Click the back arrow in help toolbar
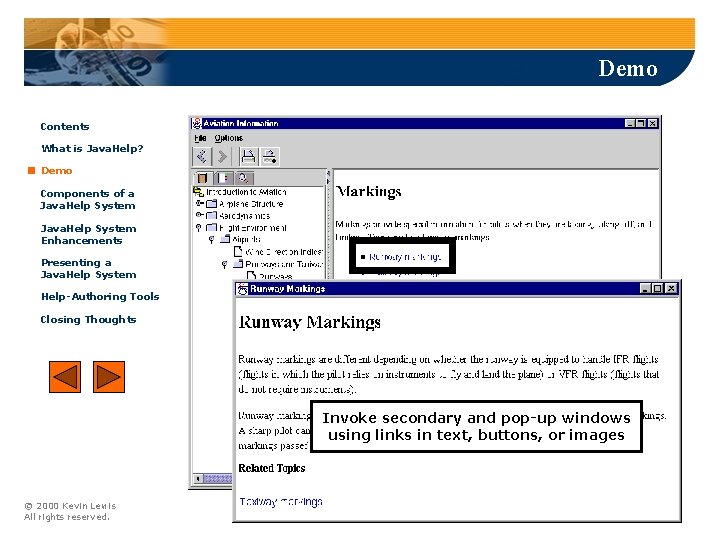The image size is (720, 540). click(x=202, y=157)
